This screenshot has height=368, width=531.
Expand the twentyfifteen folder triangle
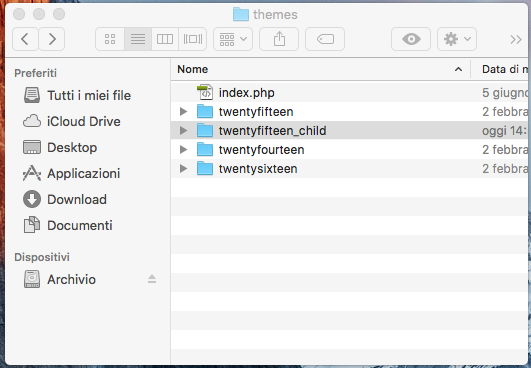pyautogui.click(x=183, y=111)
